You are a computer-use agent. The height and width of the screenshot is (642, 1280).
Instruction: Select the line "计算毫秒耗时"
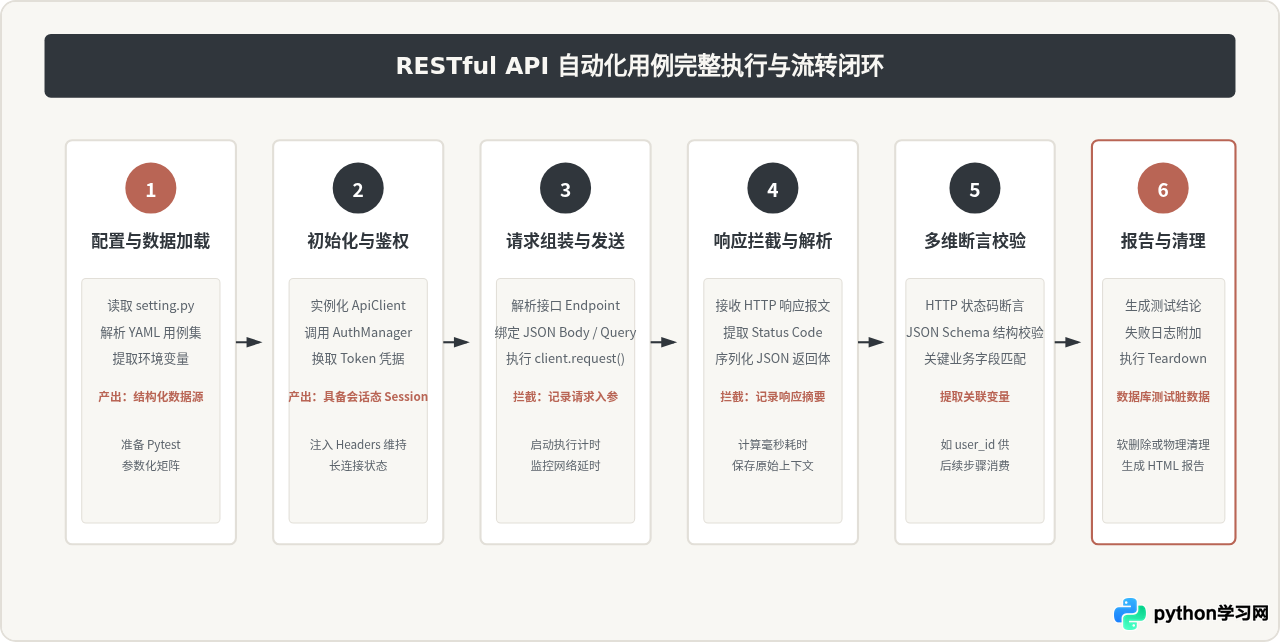[773, 445]
